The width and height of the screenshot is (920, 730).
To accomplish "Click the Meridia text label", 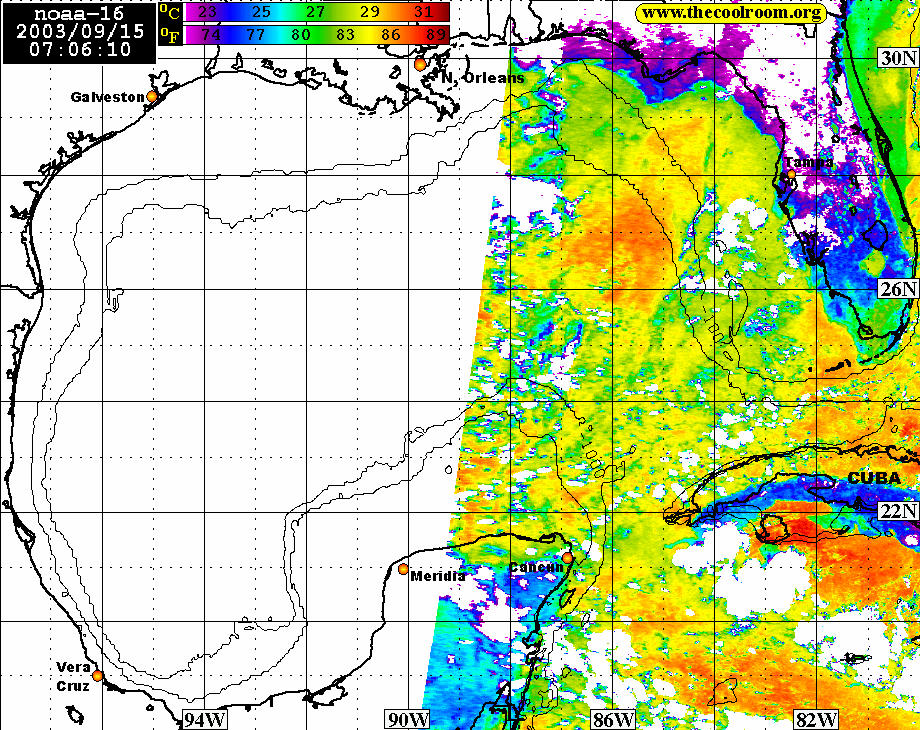I will point(438,576).
